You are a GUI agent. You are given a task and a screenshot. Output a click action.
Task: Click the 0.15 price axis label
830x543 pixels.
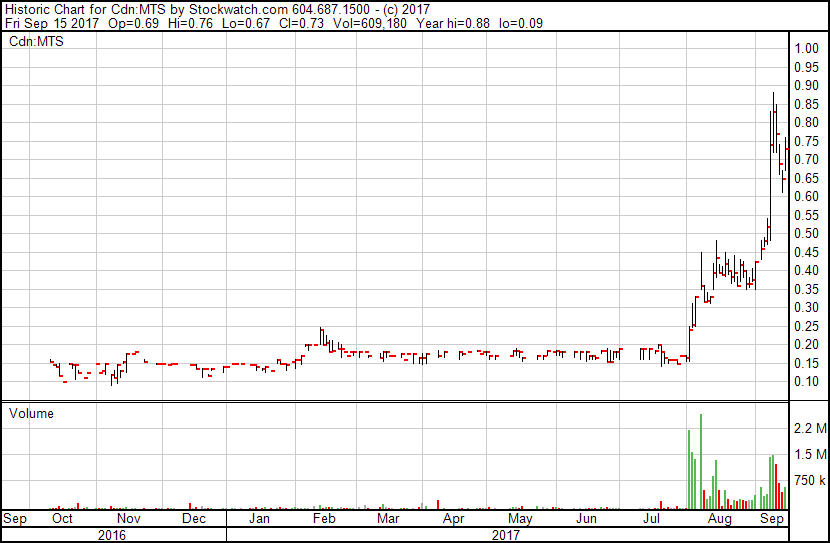[x=806, y=364]
